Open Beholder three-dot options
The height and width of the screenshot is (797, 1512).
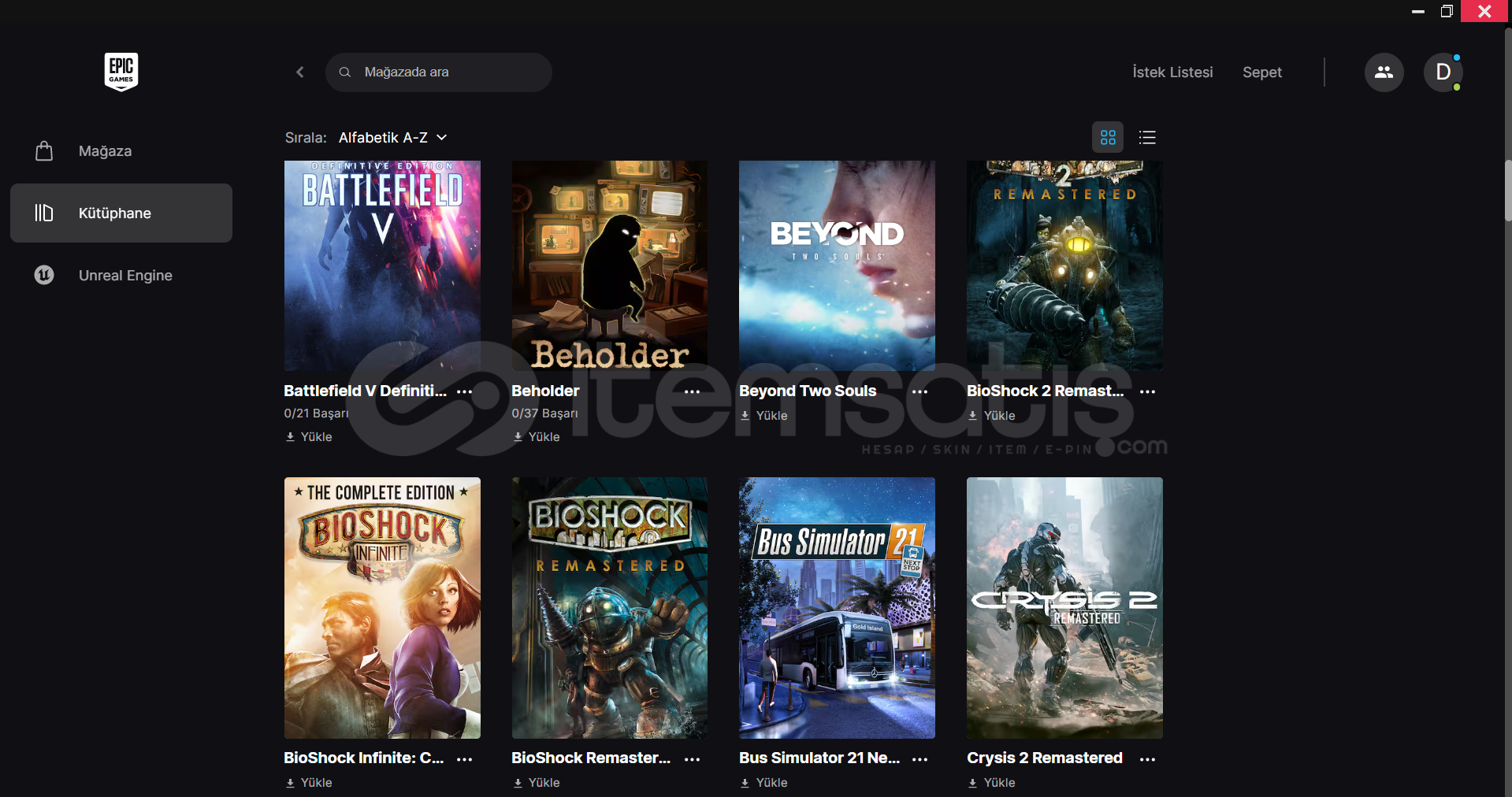[692, 391]
